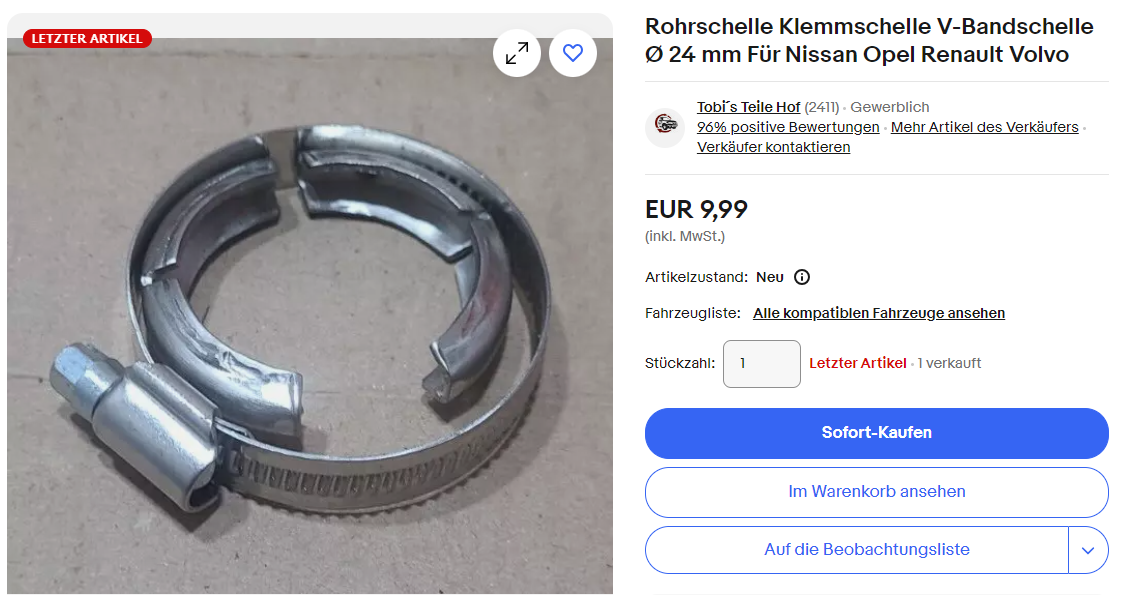Click the pipe clamp product photo
The image size is (1128, 595).
point(309,317)
